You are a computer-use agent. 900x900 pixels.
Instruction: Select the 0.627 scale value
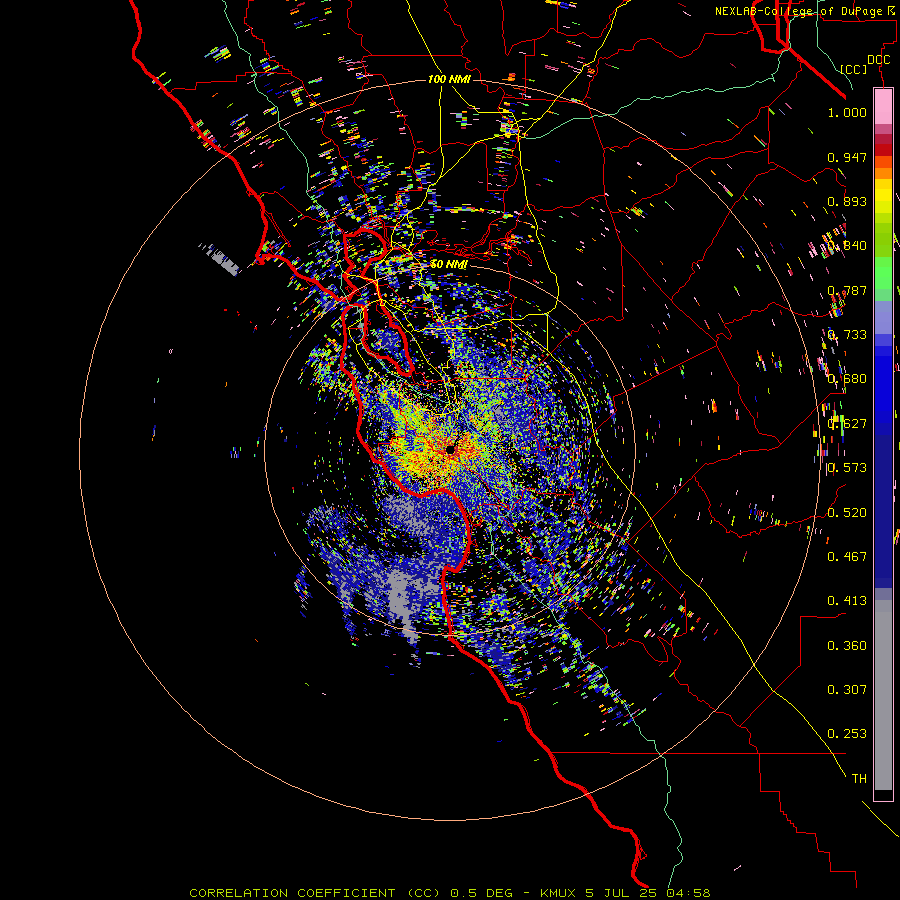pos(847,423)
